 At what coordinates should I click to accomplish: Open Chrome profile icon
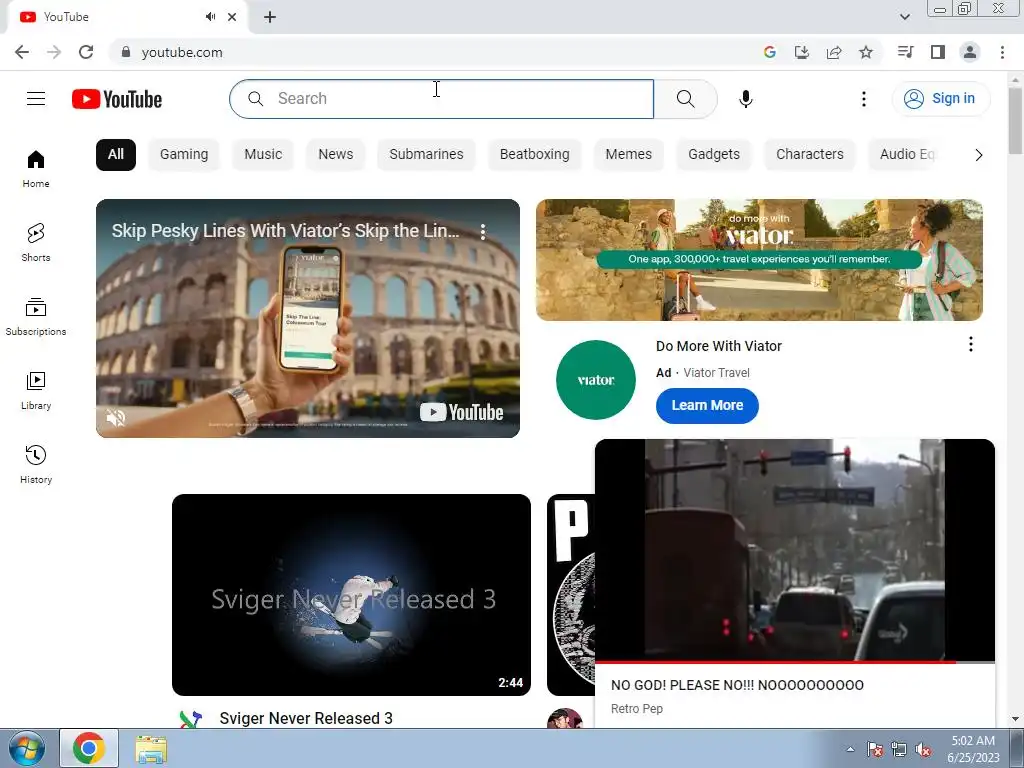pyautogui.click(x=970, y=52)
